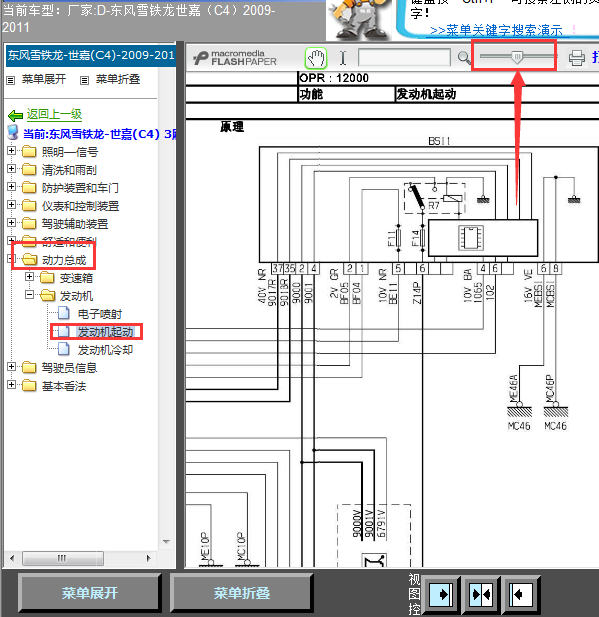The width and height of the screenshot is (599, 617).
Task: Click the 发动机冷却 document icon
Action: point(64,349)
